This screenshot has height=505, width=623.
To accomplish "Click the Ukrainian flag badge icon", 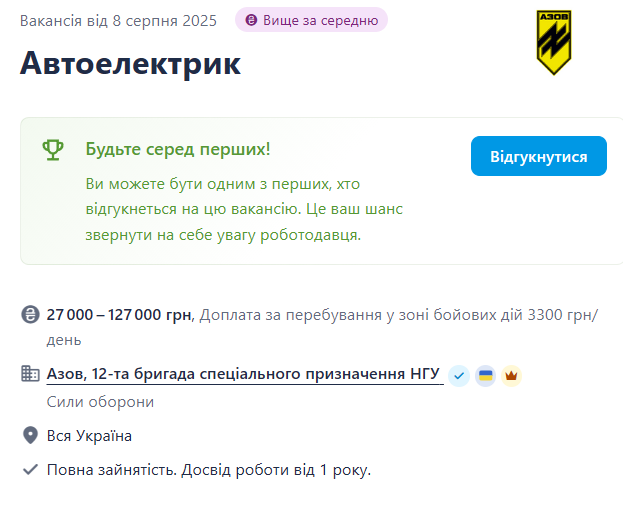I will [x=485, y=375].
